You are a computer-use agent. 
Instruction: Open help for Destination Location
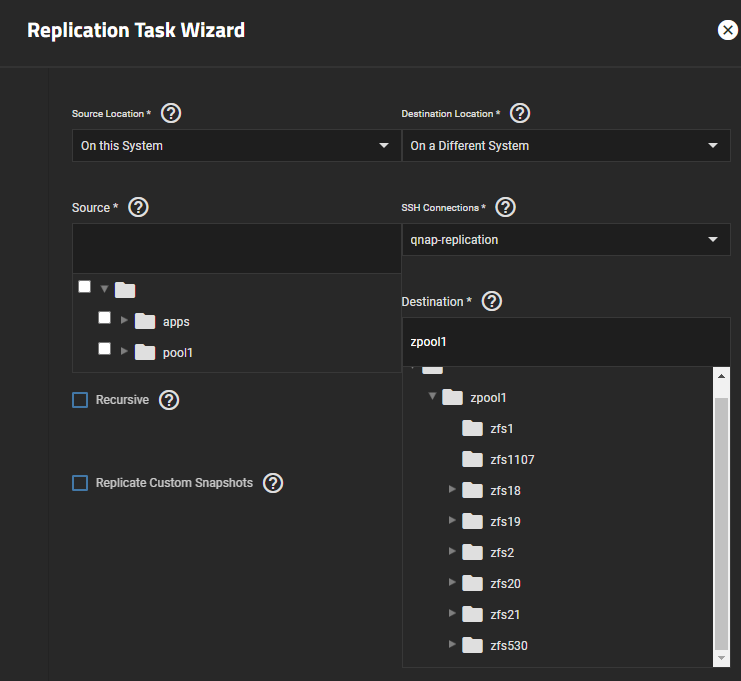point(520,113)
